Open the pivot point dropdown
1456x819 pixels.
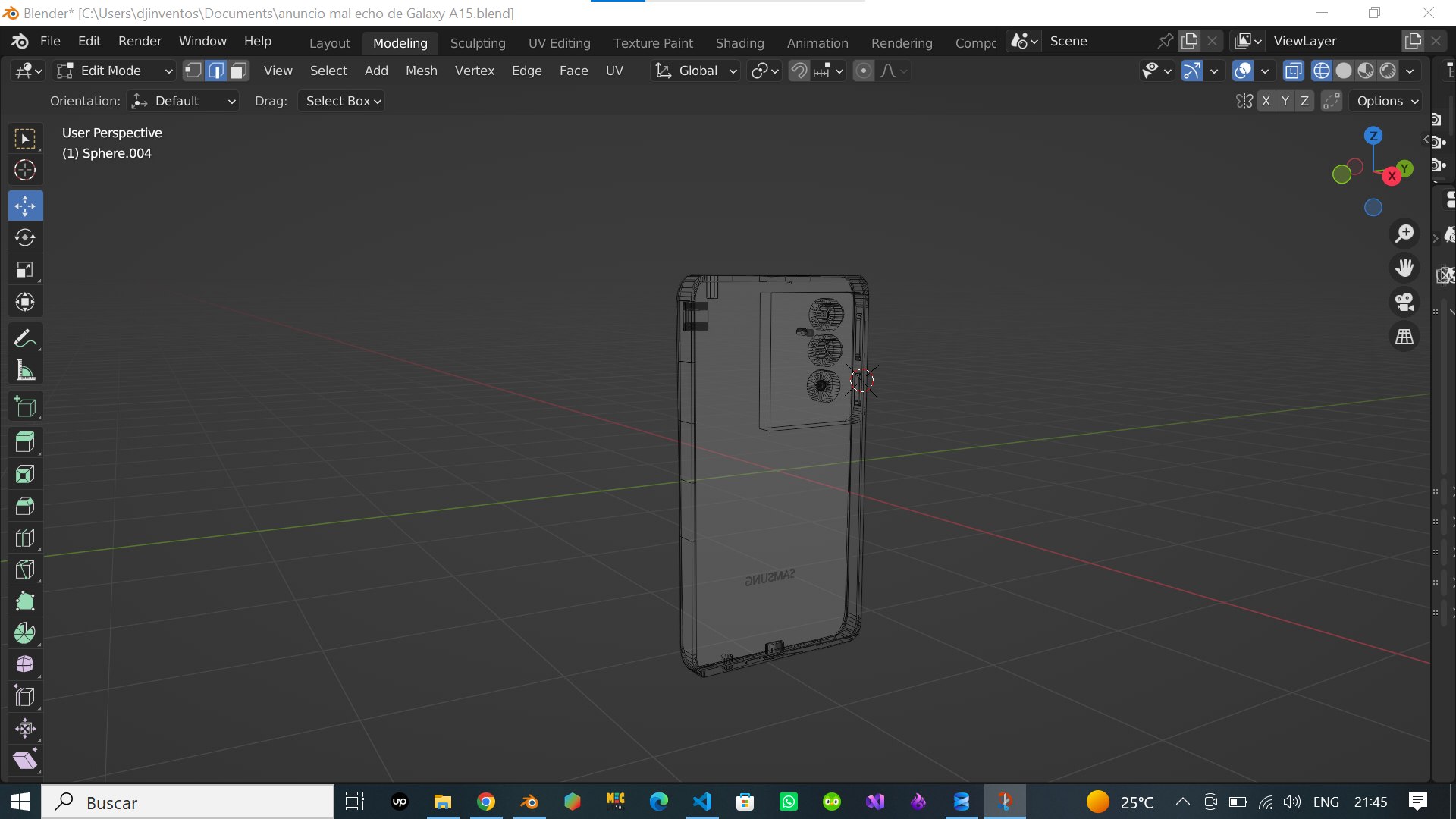[x=764, y=71]
